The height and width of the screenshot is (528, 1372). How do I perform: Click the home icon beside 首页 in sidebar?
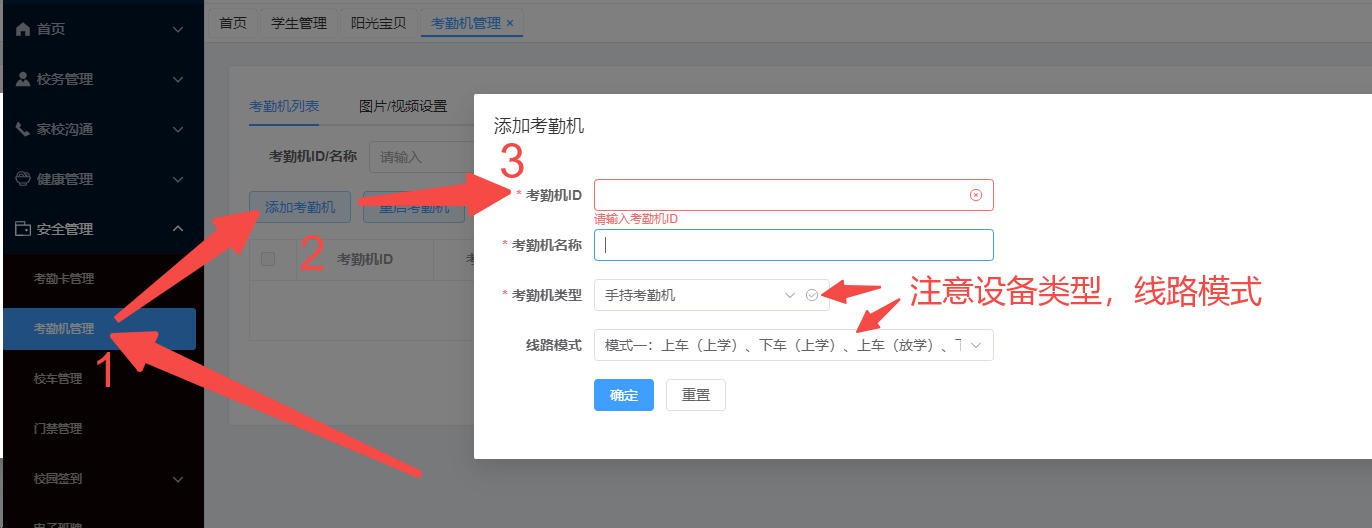pos(23,29)
